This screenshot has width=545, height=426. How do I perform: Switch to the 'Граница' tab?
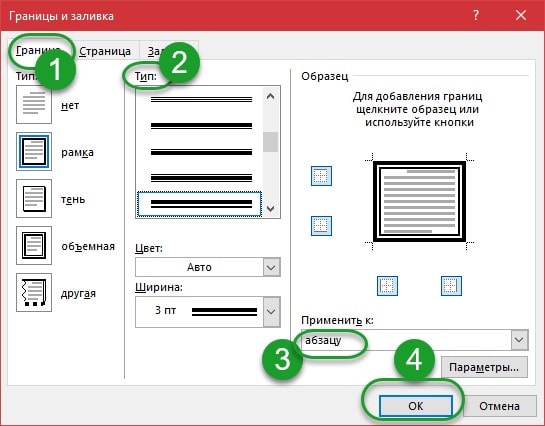[x=39, y=51]
